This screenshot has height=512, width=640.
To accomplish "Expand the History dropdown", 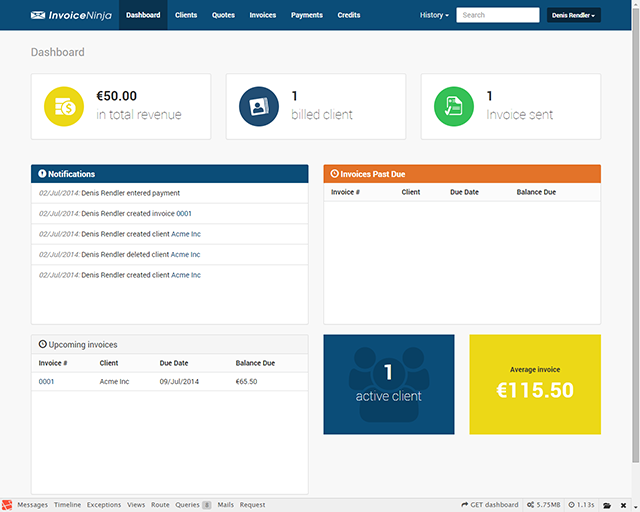I will [434, 16].
